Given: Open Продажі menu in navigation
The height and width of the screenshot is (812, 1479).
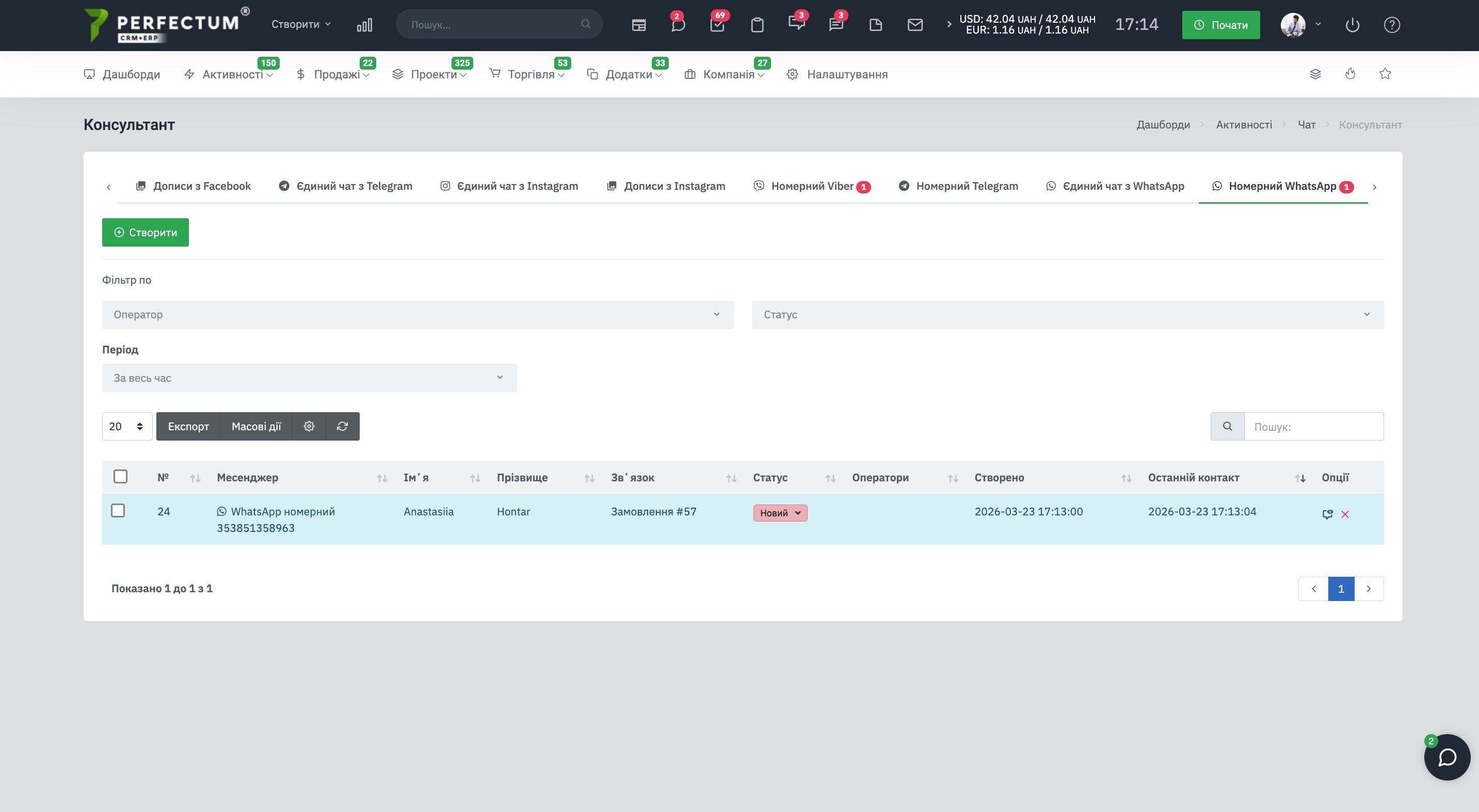Looking at the screenshot, I should [336, 75].
